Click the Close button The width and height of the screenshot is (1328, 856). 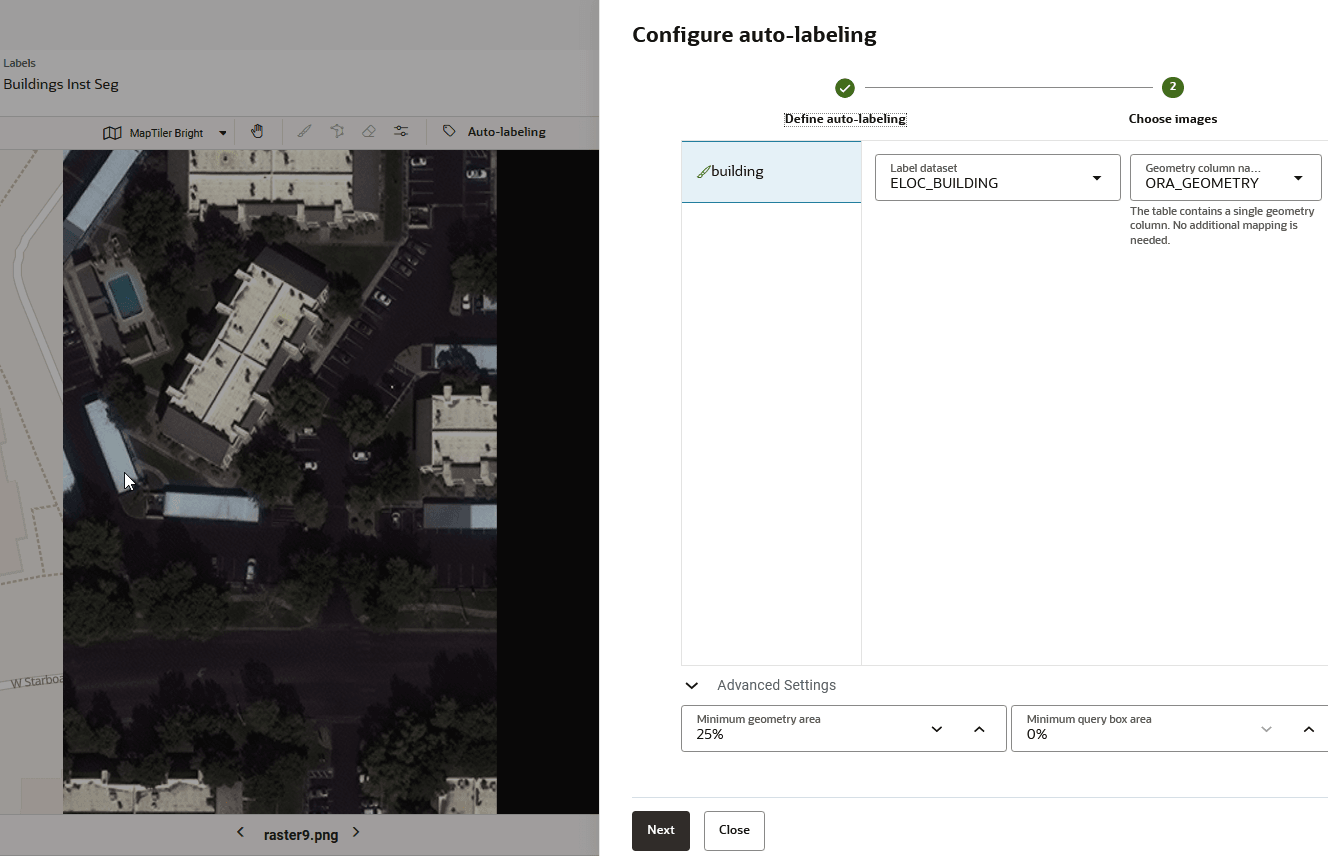[x=733, y=830]
